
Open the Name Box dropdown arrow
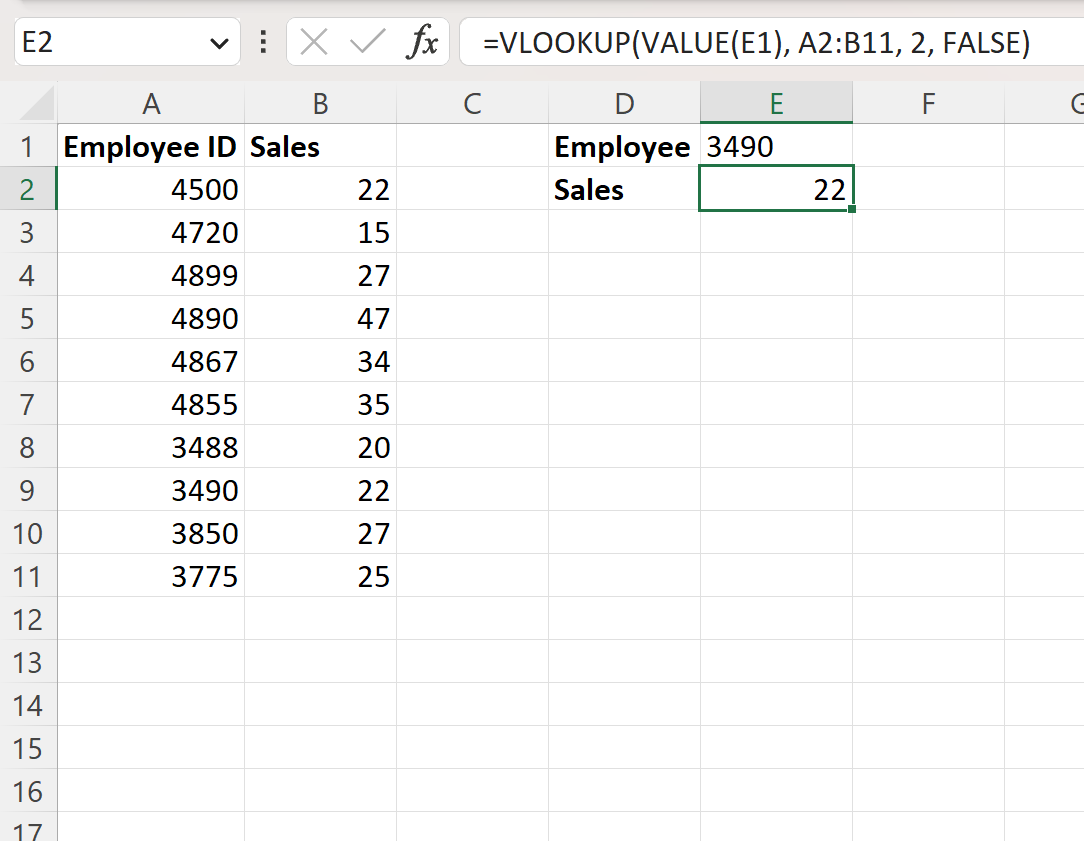coord(219,44)
